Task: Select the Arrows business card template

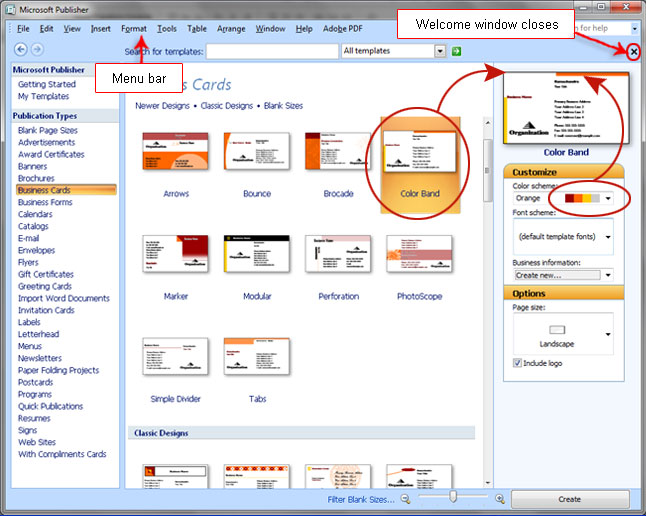Action: pyautogui.click(x=176, y=152)
